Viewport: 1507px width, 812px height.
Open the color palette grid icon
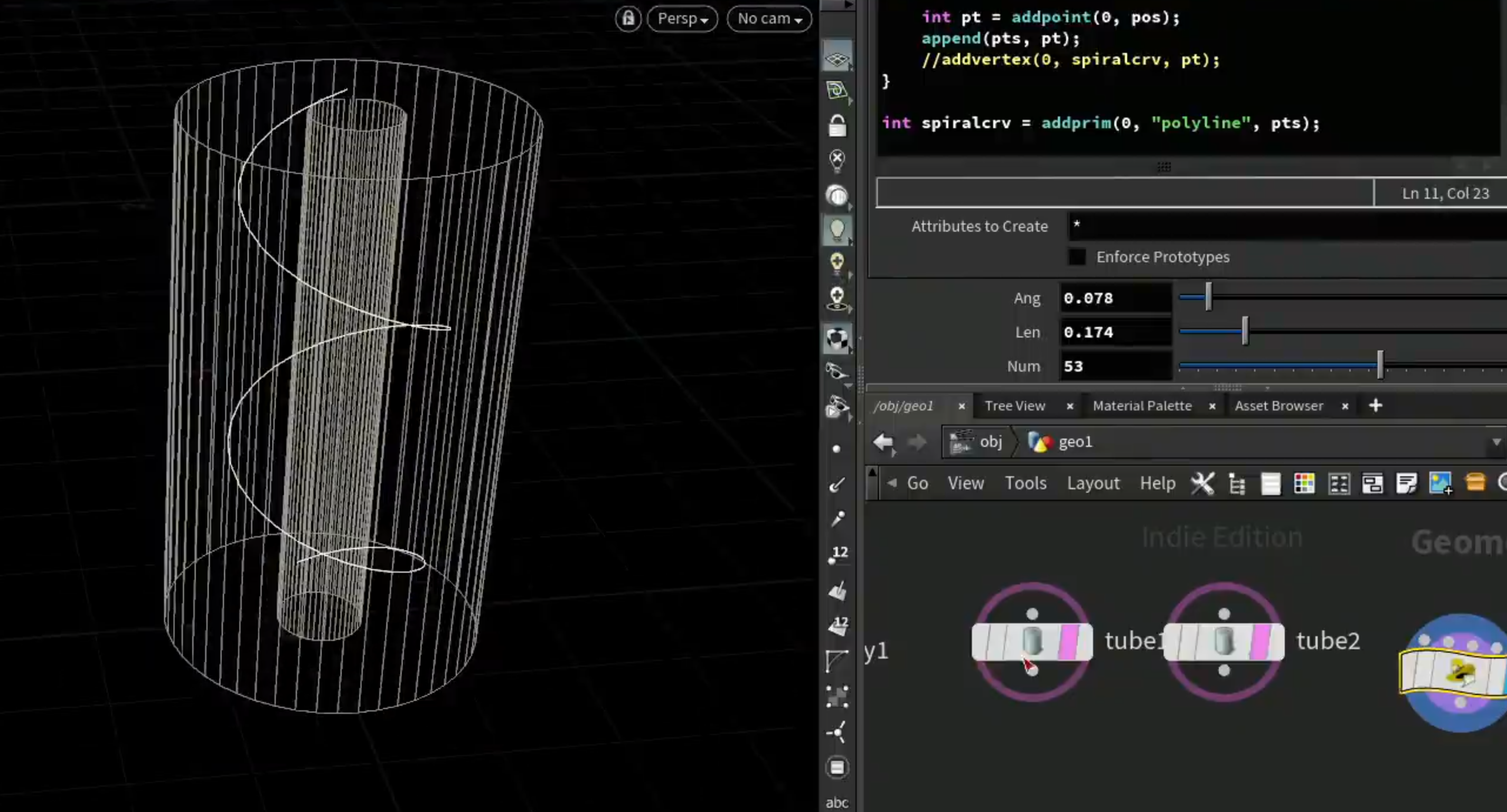tap(1304, 483)
